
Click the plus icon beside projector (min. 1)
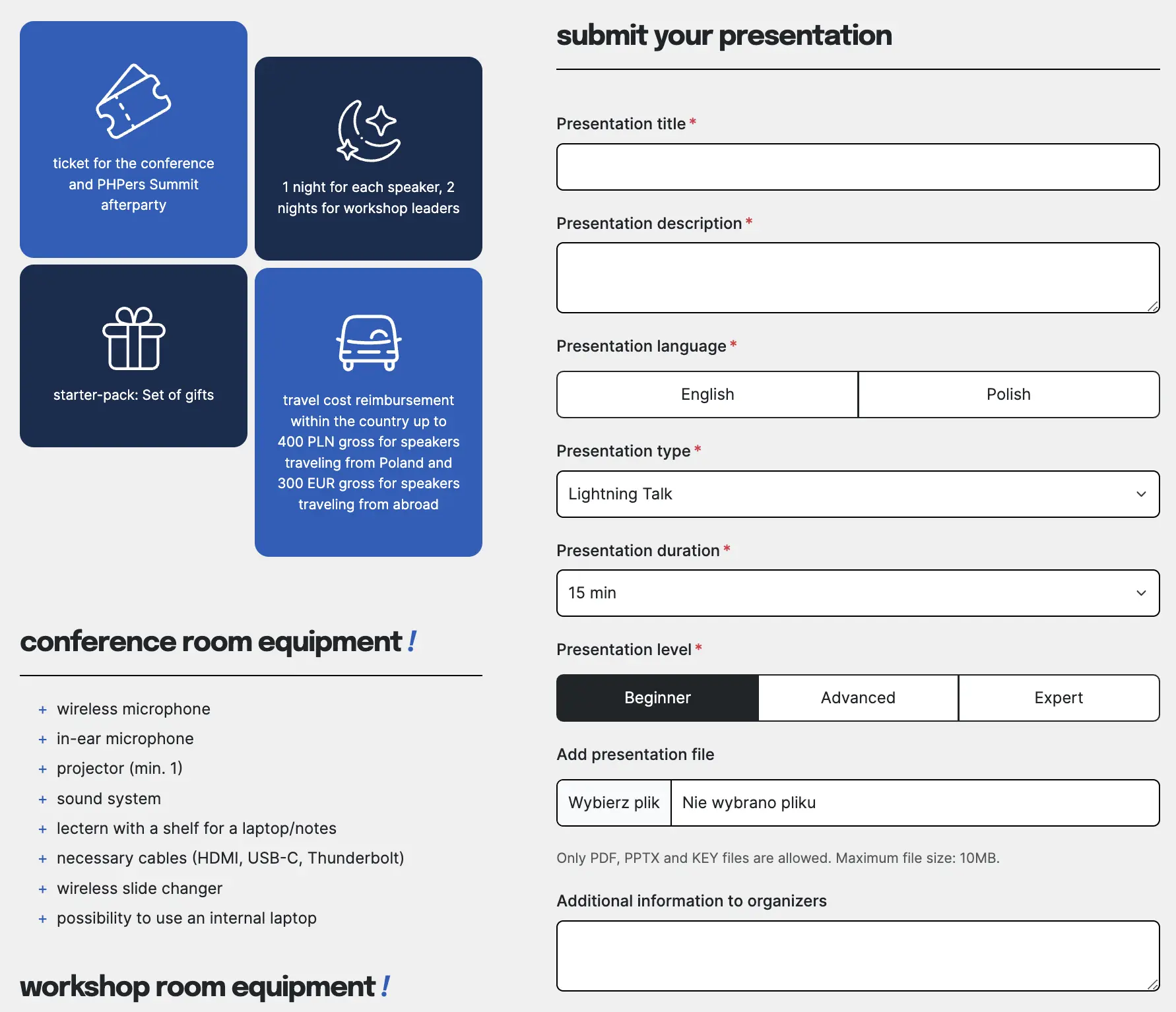tap(43, 769)
